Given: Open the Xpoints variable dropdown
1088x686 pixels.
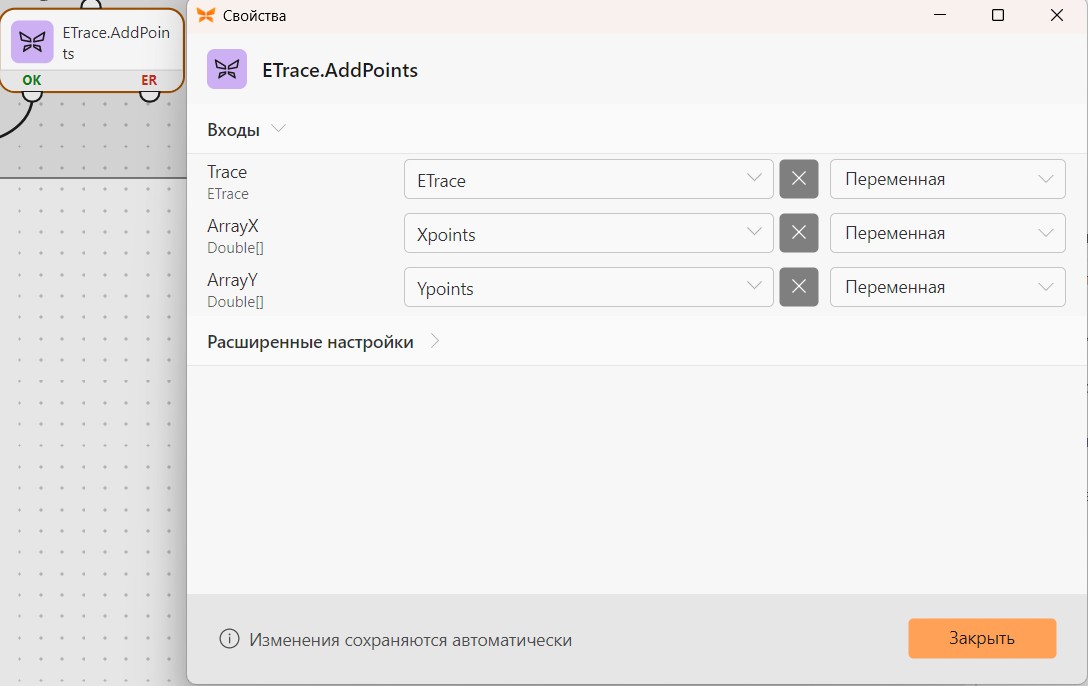Looking at the screenshot, I should coord(588,234).
